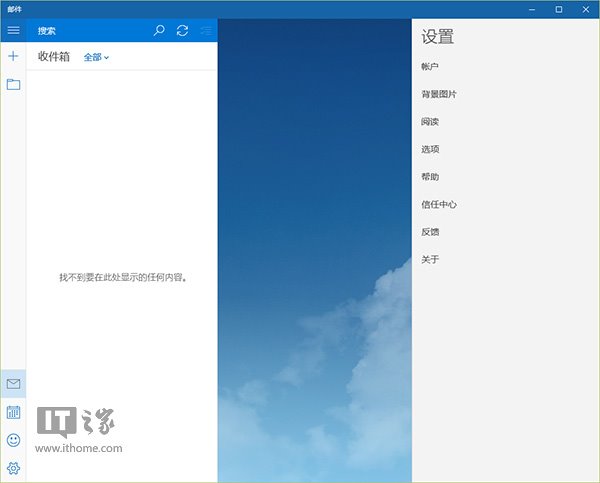Go to 信任中心 settings
Image resolution: width=600 pixels, height=483 pixels.
click(439, 204)
